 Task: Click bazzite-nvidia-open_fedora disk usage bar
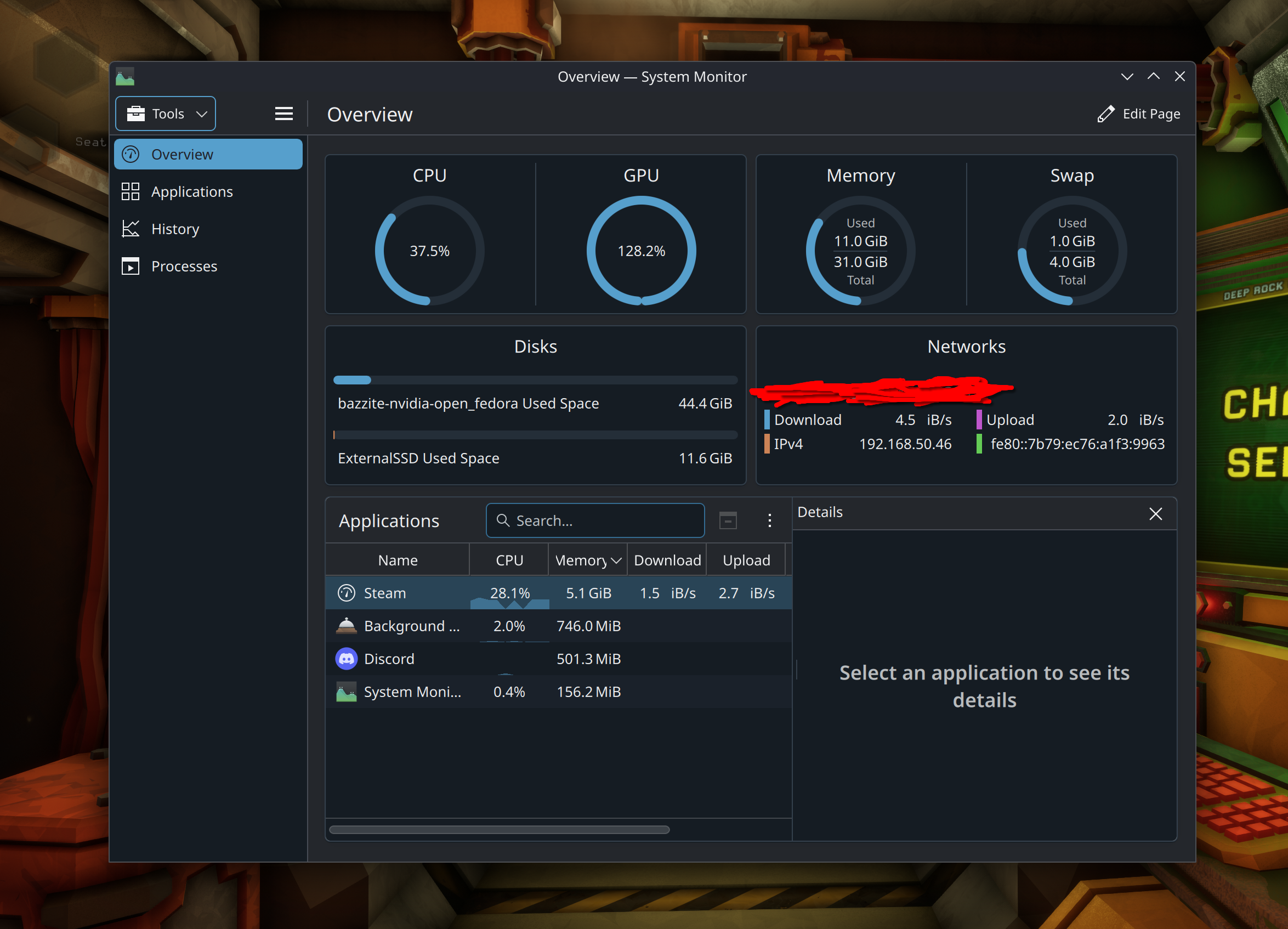pos(535,380)
